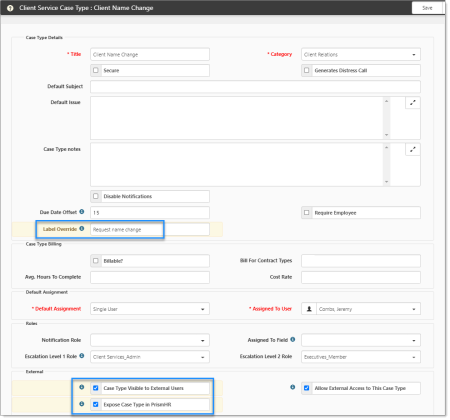This screenshot has height=420, width=450.
Task: Click the Assigned To Field info icon
Action: tap(293, 340)
